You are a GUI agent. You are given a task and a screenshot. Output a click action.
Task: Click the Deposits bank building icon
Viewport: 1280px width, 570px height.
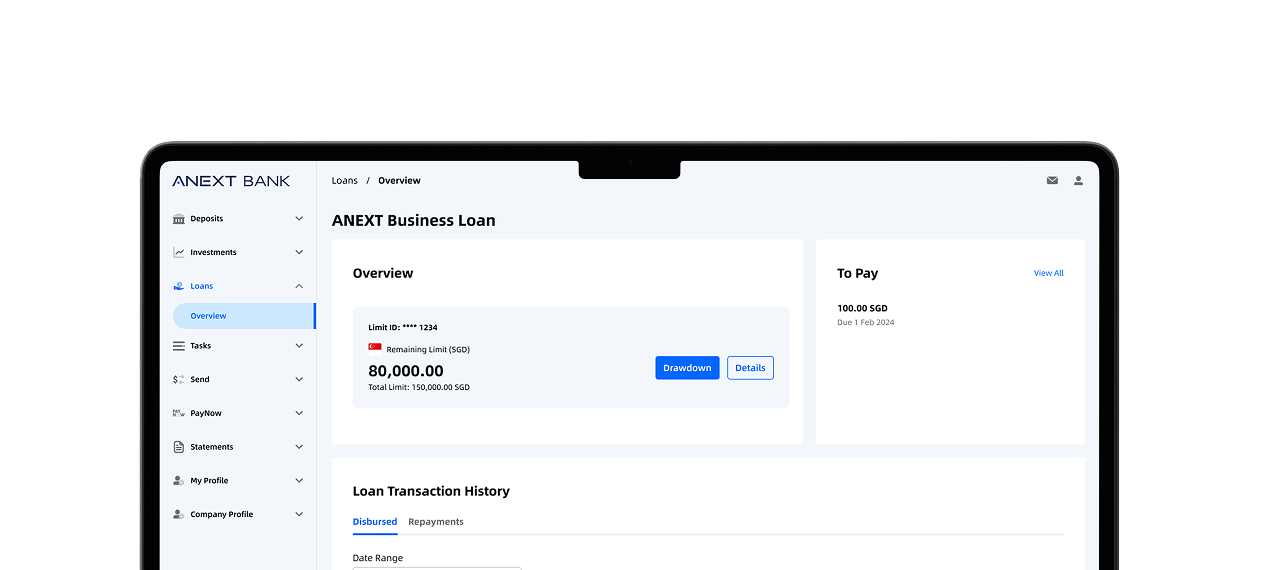pos(179,219)
